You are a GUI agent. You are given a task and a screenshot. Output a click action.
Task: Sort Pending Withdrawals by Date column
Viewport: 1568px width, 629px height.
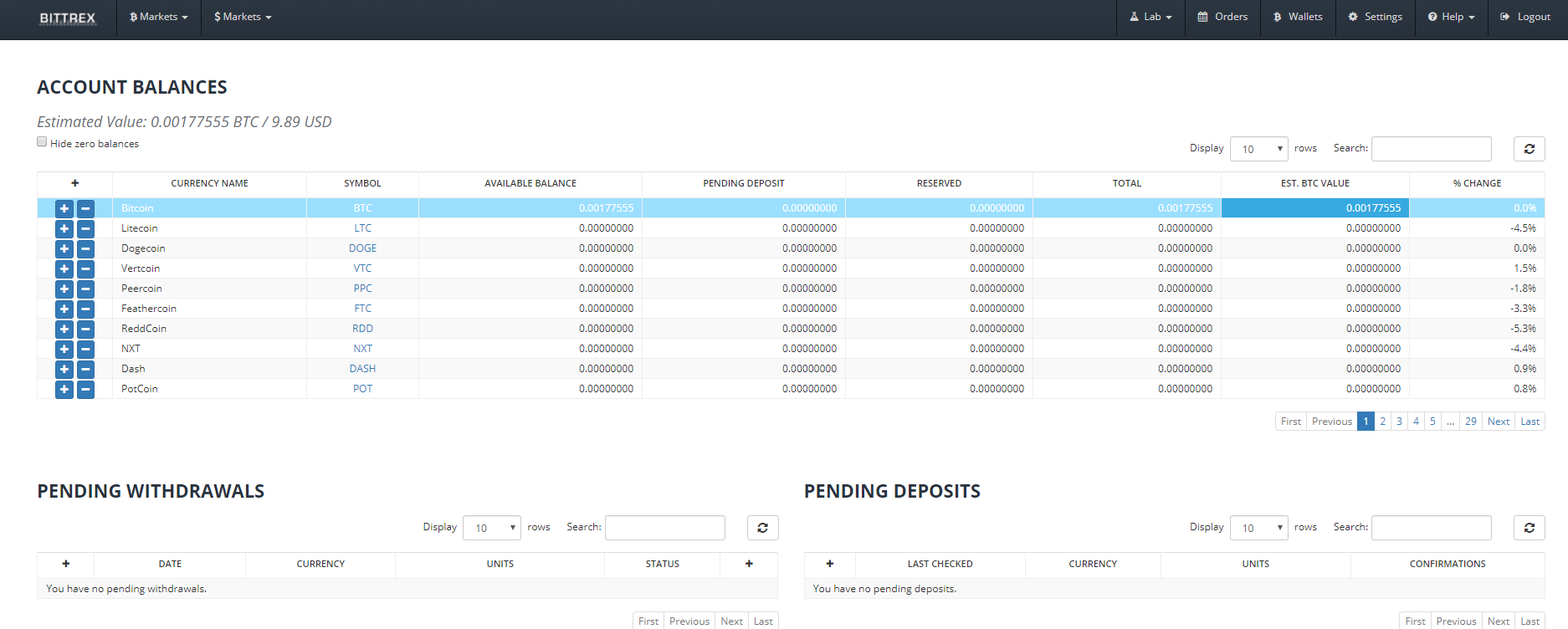pos(170,564)
